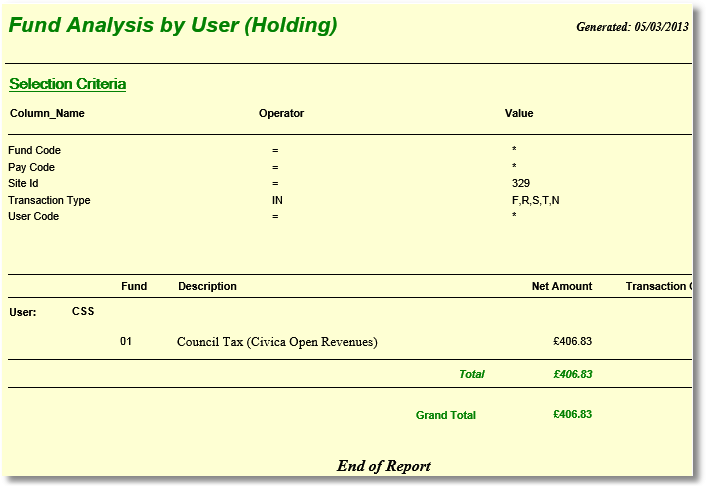The width and height of the screenshot is (706, 489).
Task: Select the Fund Code criteria row label
Action: pyautogui.click(x=34, y=150)
